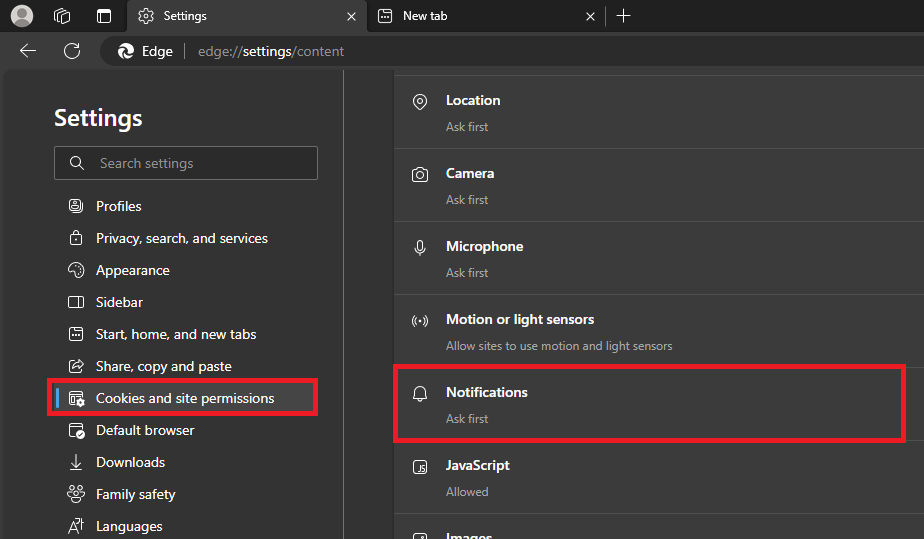Click the Start, home, new tabs icon
The image size is (924, 539).
click(76, 334)
